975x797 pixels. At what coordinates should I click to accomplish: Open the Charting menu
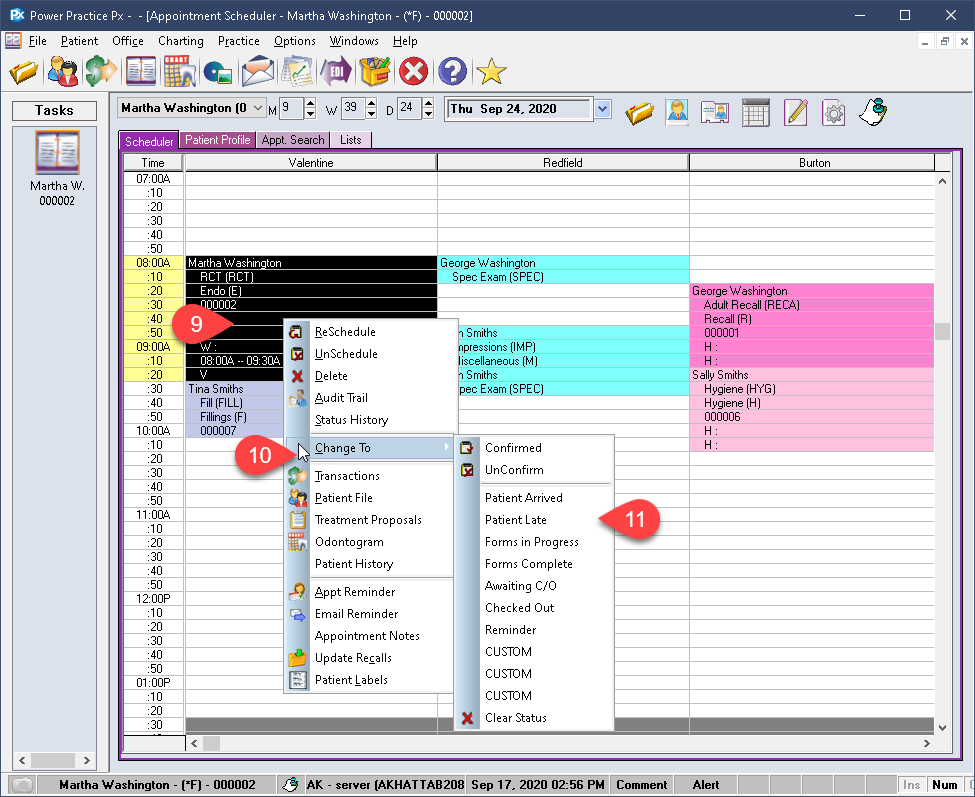(x=180, y=41)
